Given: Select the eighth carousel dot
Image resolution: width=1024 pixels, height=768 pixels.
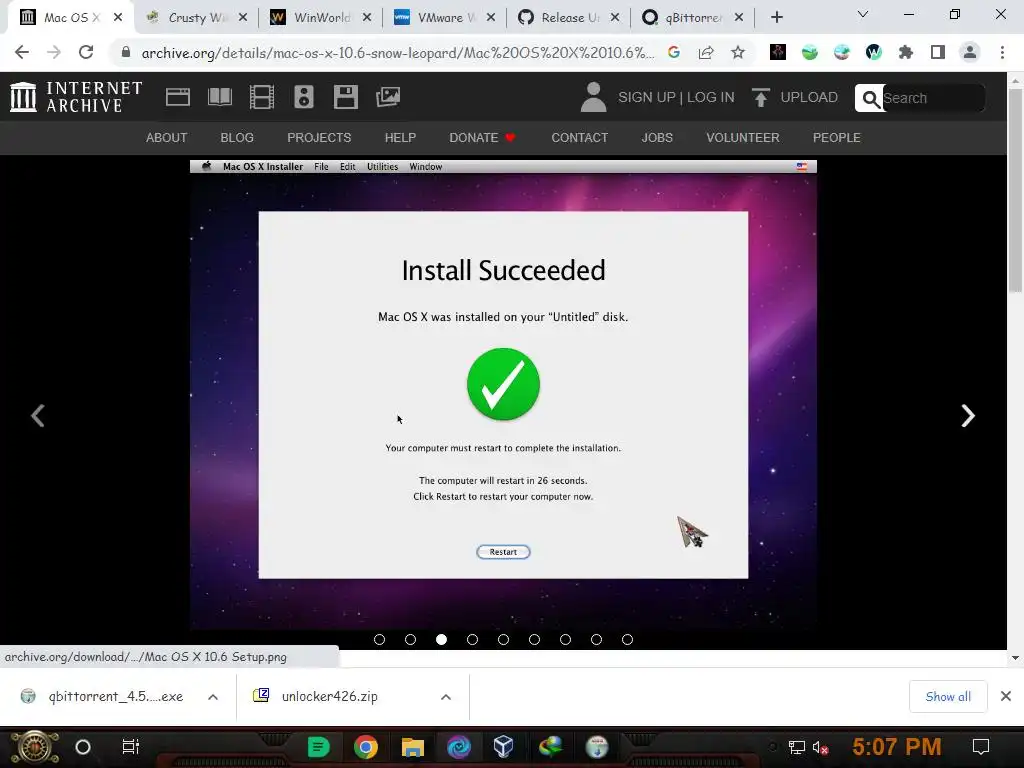Looking at the screenshot, I should [596, 639].
